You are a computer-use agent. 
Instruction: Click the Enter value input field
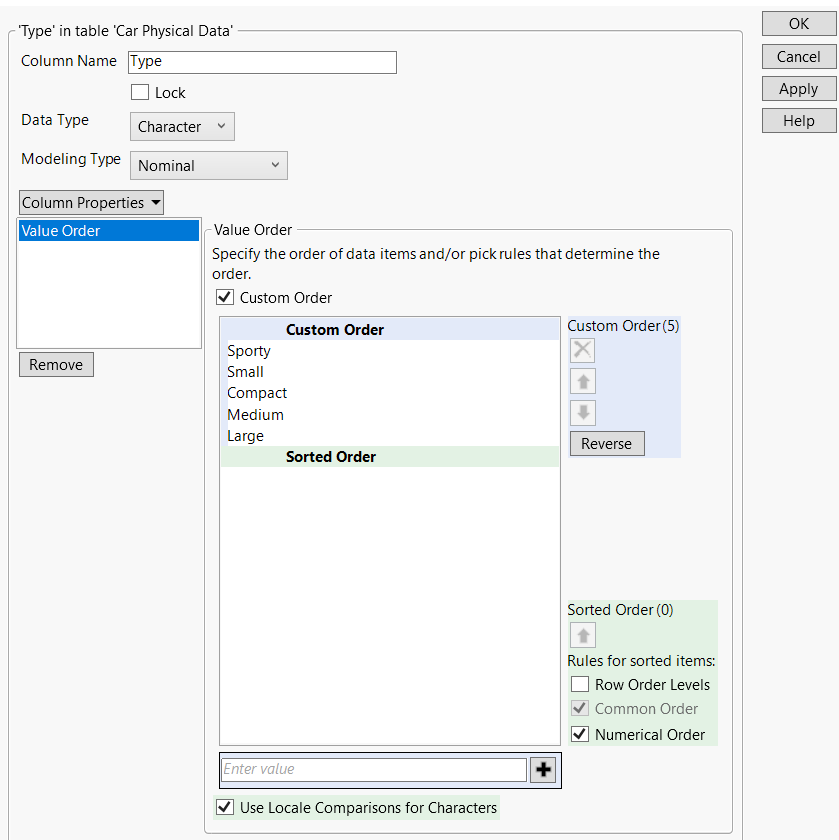(373, 770)
